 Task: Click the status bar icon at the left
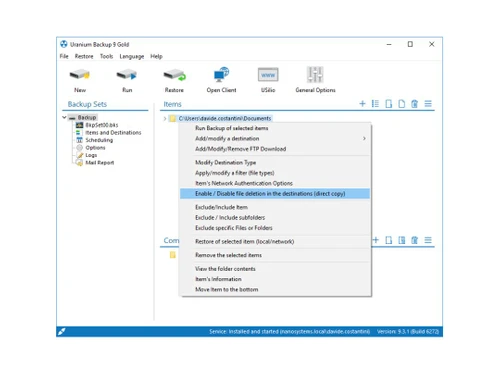click(62, 331)
